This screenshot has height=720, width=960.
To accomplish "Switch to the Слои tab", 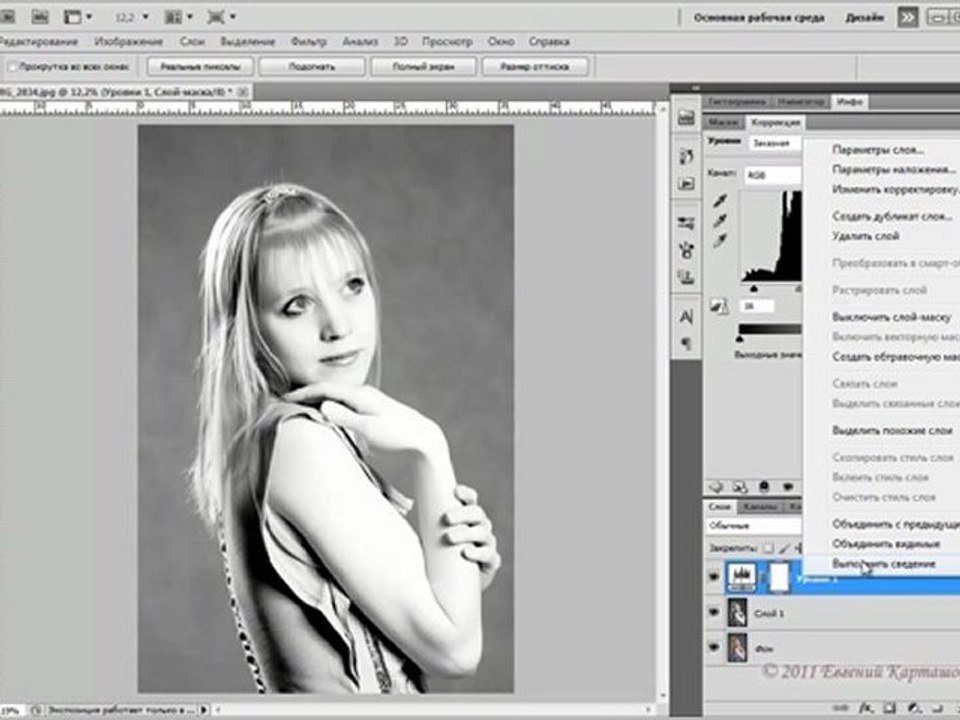I will coord(719,507).
